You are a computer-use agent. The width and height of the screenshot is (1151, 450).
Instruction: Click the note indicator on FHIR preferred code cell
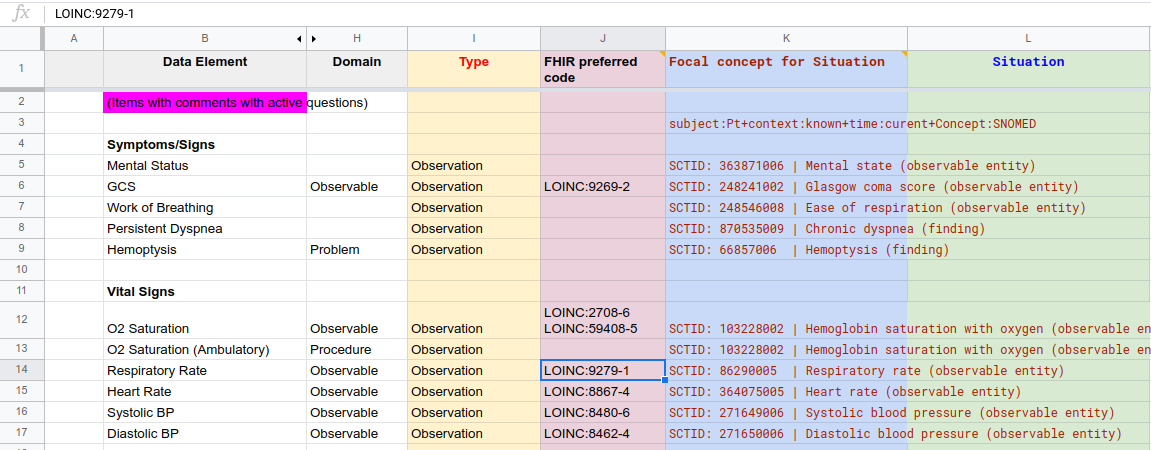pos(661,54)
